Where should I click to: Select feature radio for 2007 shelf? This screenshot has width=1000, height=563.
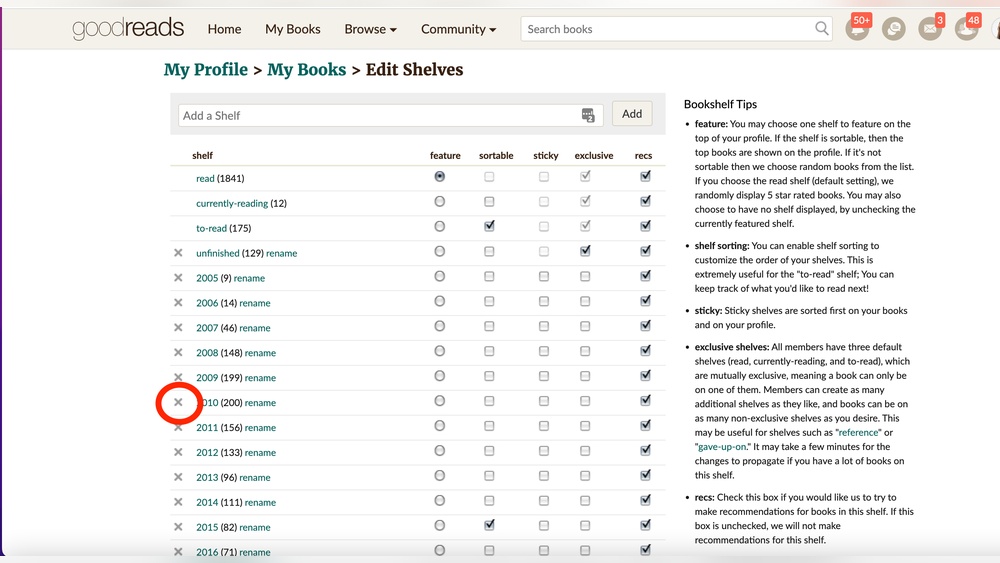439,326
